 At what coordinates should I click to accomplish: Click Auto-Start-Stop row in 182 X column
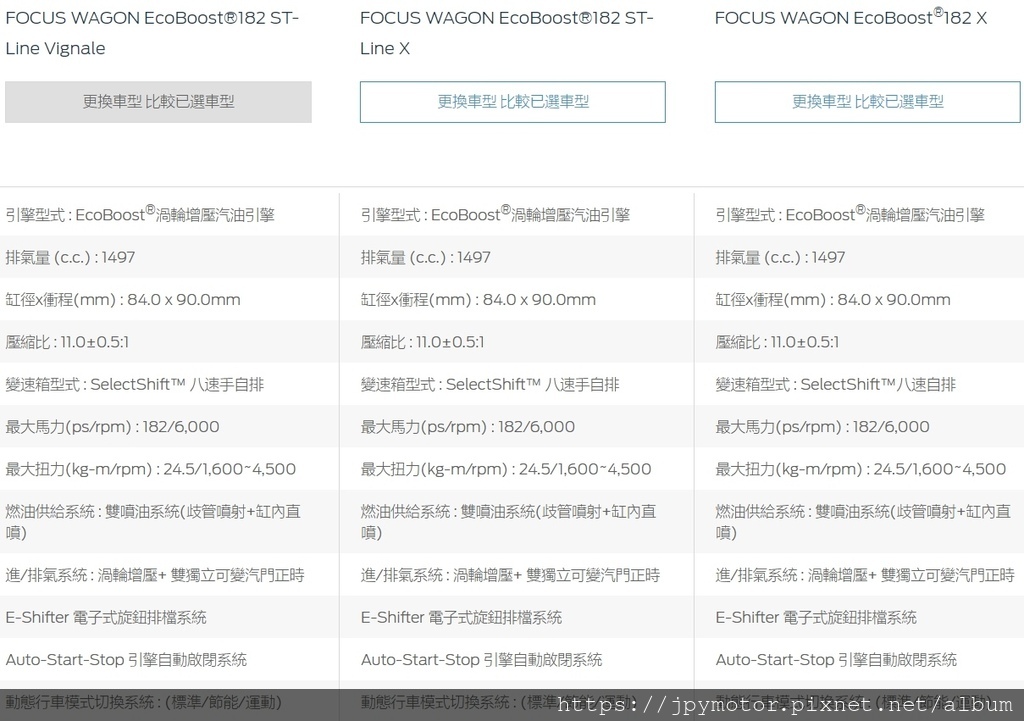pyautogui.click(x=859, y=660)
